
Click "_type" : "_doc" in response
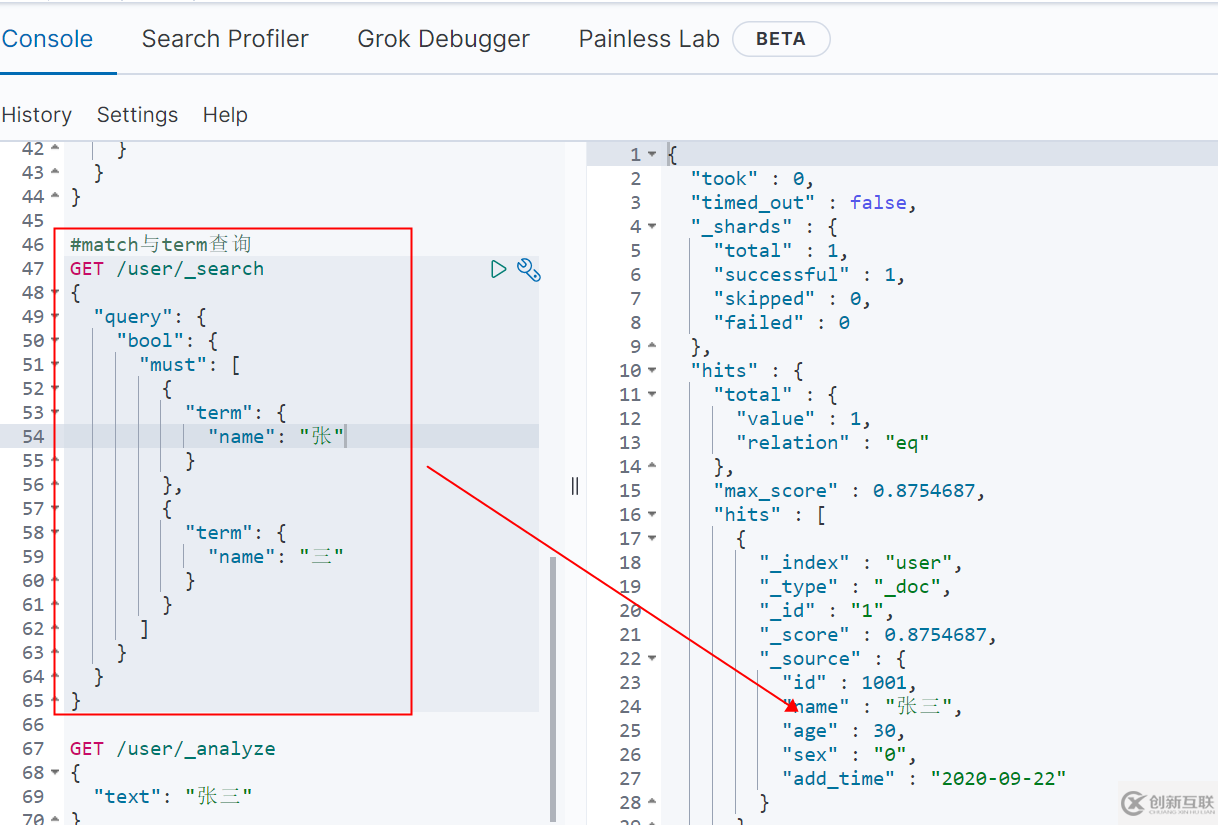855,587
